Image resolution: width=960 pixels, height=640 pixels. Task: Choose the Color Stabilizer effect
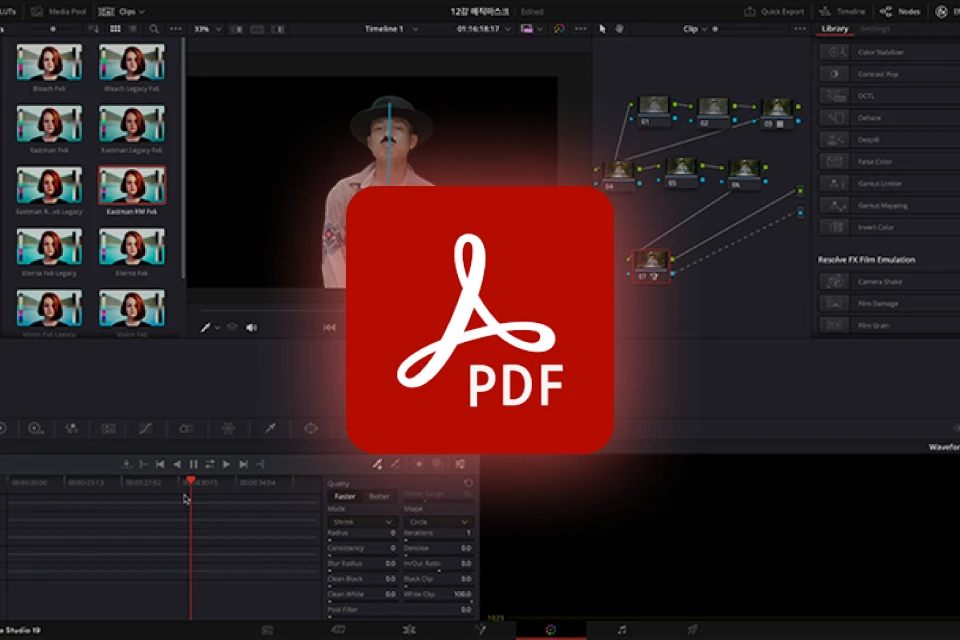(889, 52)
